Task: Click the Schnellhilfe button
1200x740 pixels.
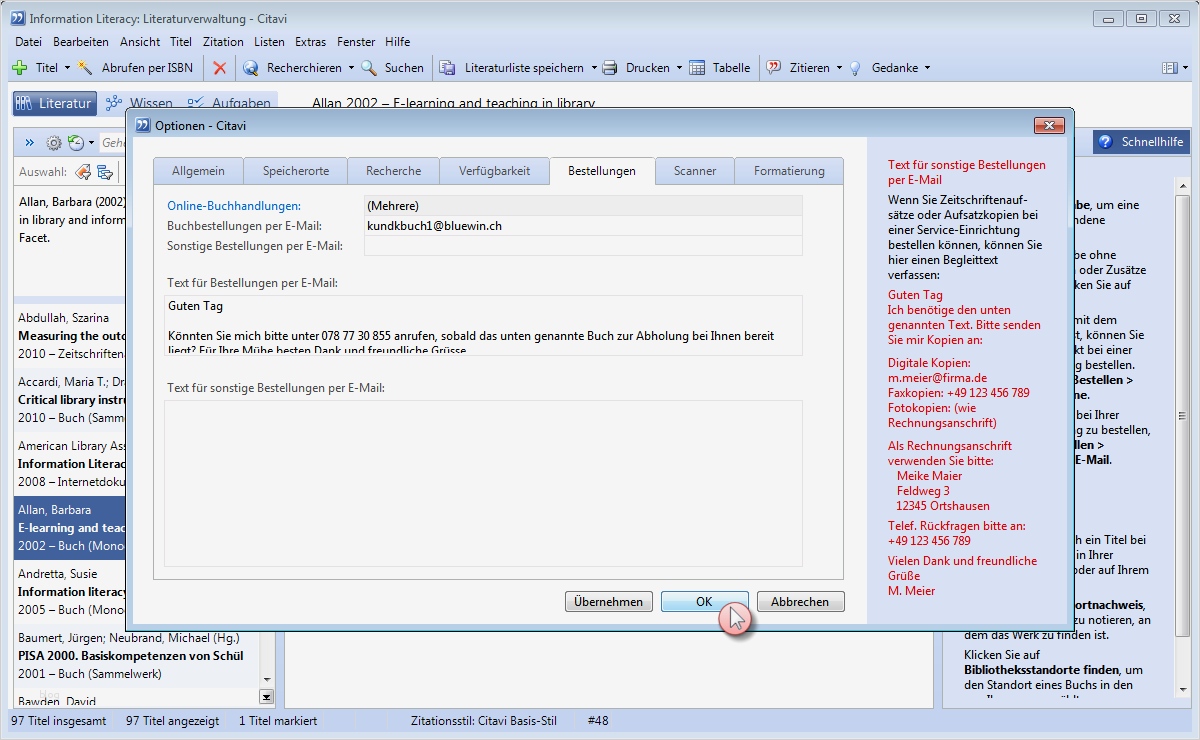Action: 1141,142
